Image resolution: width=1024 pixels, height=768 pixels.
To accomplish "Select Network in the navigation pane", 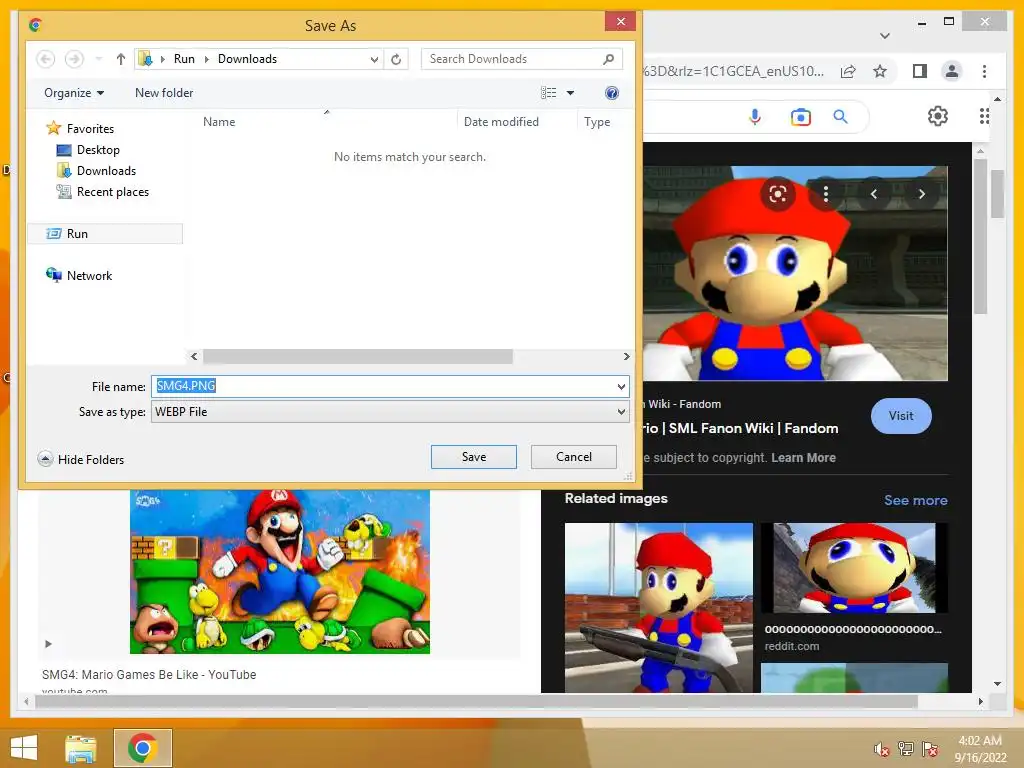I will pos(89,276).
